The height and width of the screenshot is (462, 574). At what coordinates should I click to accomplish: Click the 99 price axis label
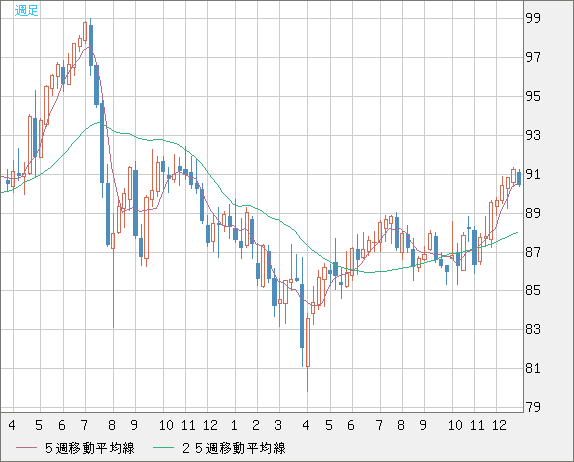coord(533,18)
